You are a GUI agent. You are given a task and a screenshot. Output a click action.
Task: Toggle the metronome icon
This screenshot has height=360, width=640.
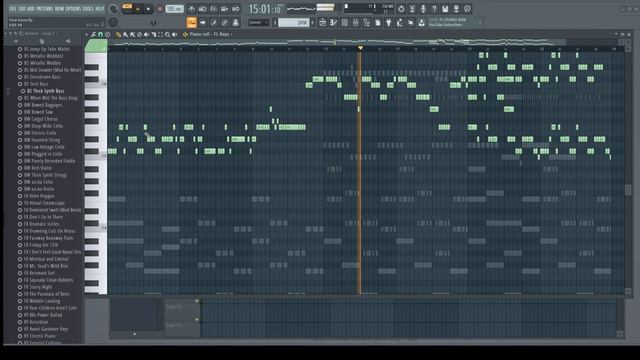(191, 9)
